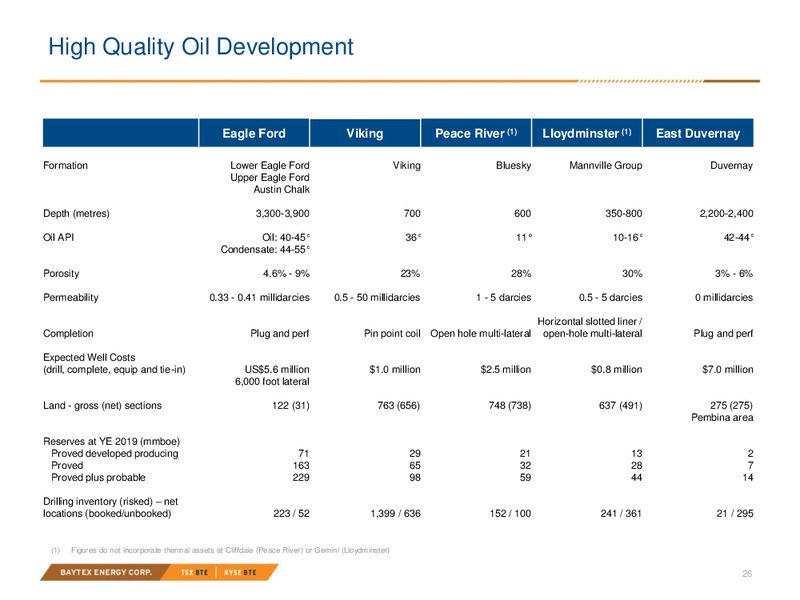This screenshot has width=800, height=600.
Task: Click Viking well cost '$1.0 million'
Action: 395,369
